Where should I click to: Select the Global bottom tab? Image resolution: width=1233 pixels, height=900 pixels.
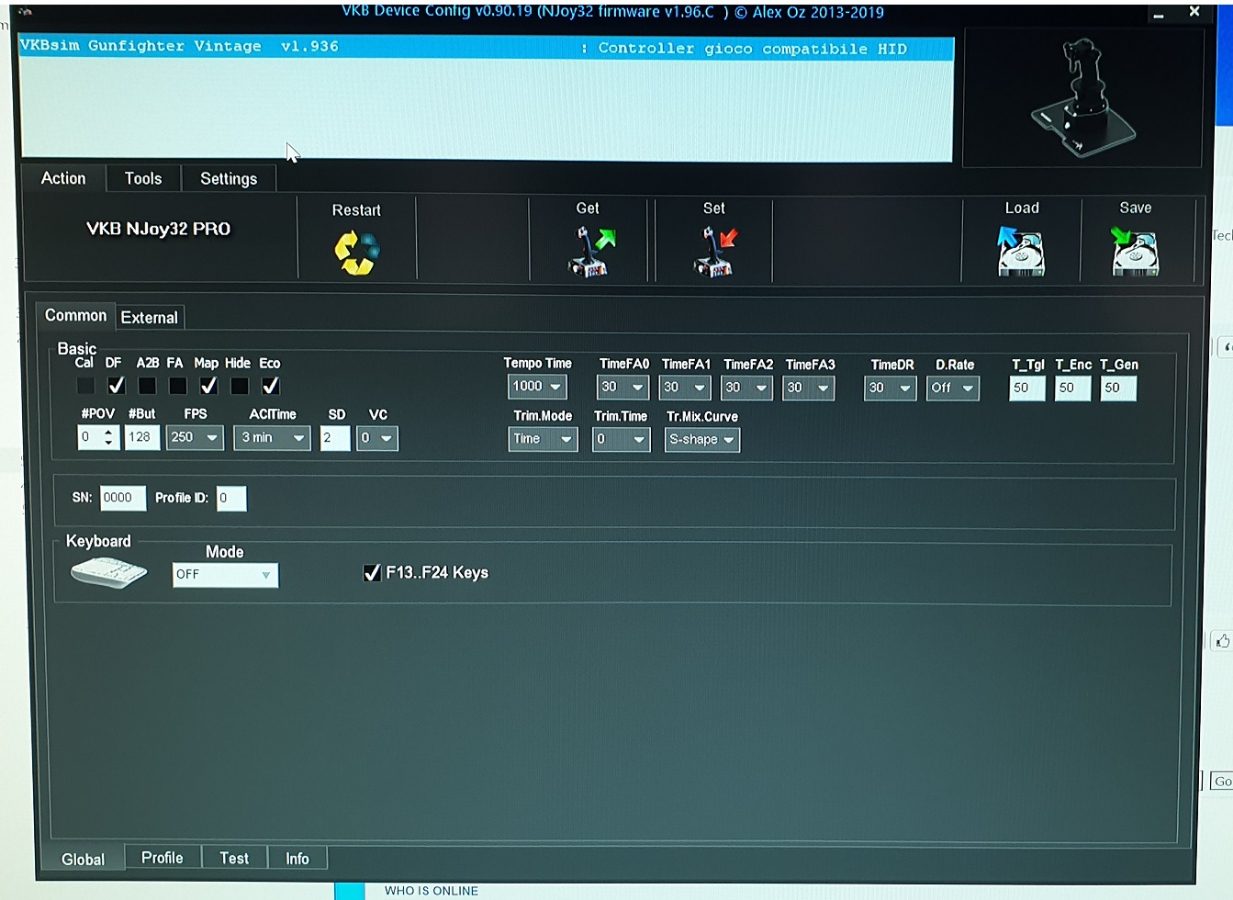(x=83, y=859)
